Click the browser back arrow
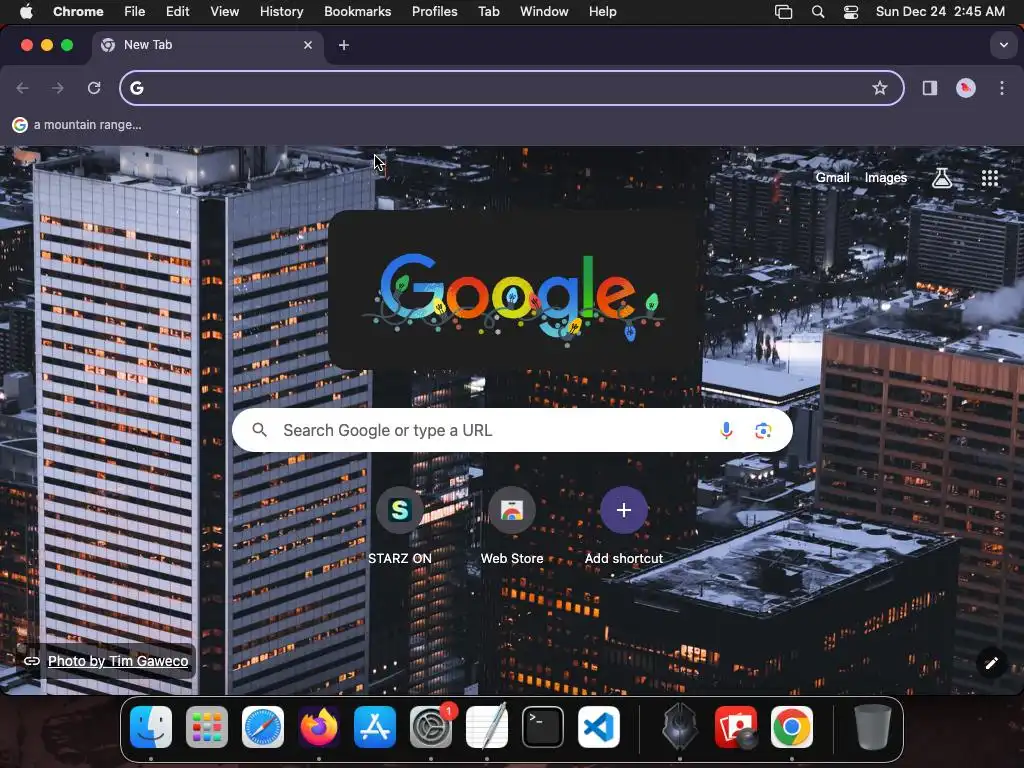This screenshot has width=1024, height=768. point(22,88)
